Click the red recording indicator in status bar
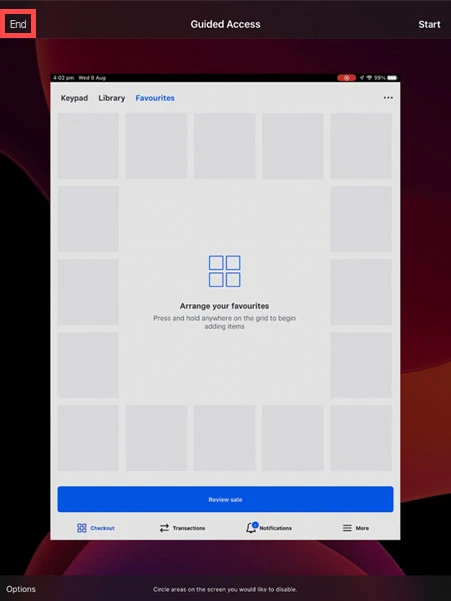 point(346,78)
